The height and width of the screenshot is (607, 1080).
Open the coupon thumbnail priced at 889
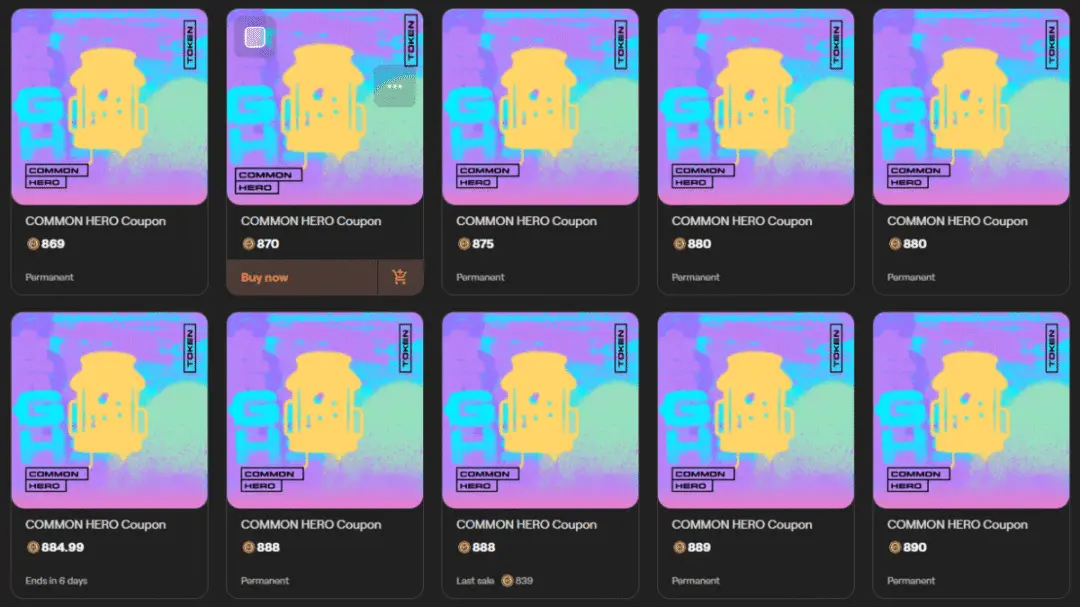pyautogui.click(x=756, y=411)
